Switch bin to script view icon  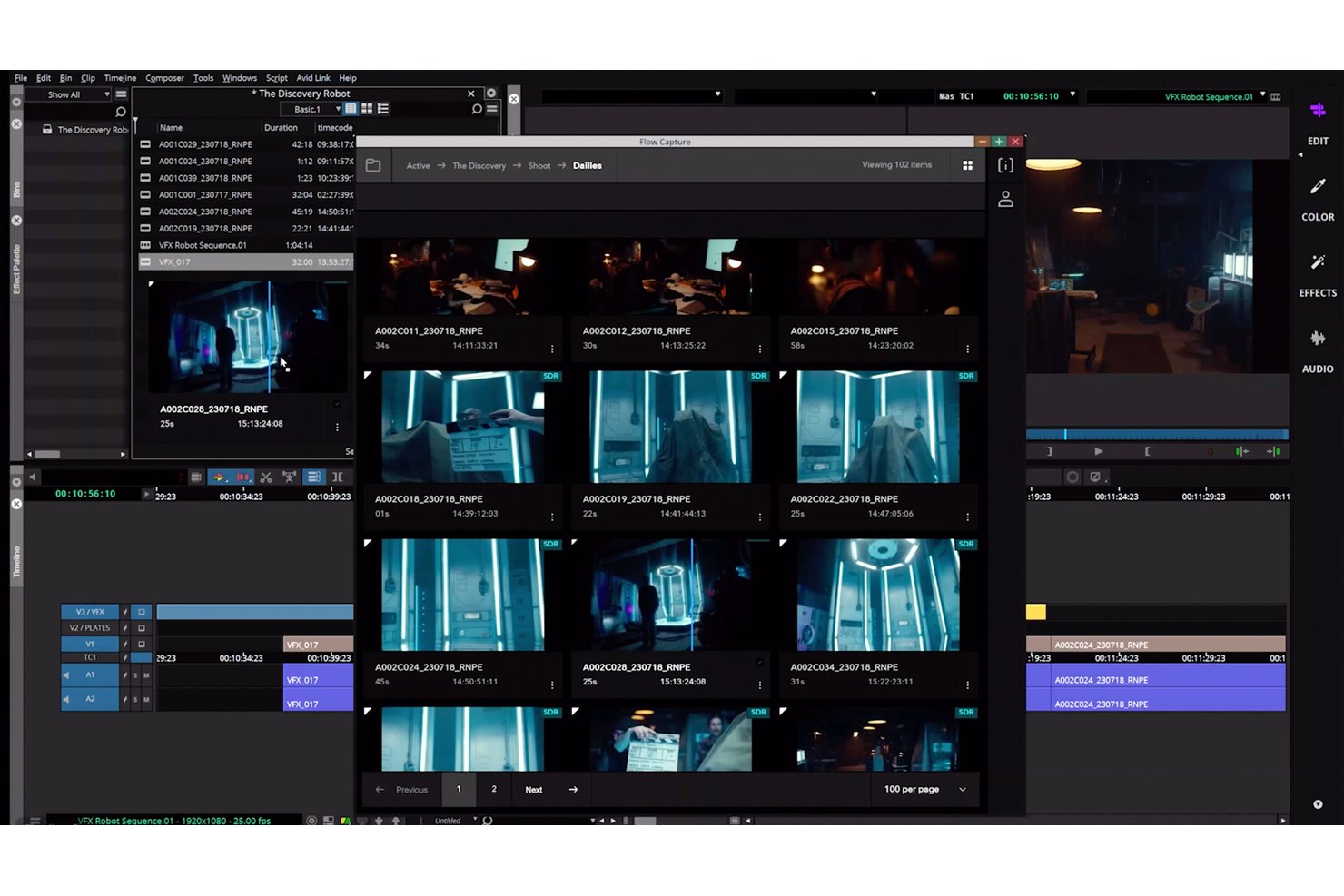pyautogui.click(x=383, y=109)
